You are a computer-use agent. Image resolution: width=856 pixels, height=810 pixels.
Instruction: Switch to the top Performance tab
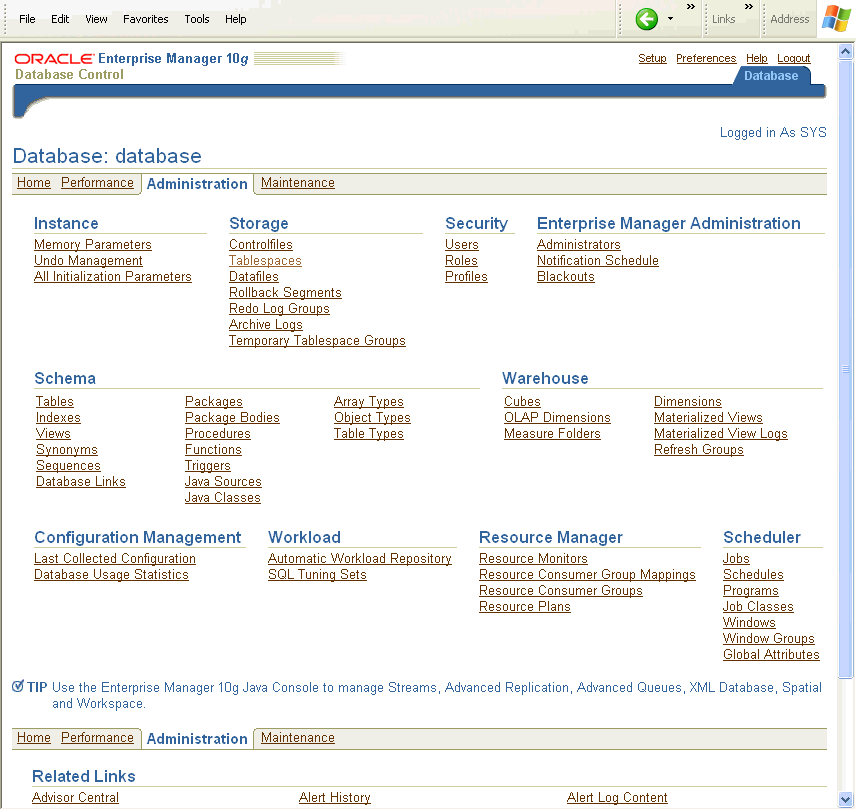click(97, 183)
